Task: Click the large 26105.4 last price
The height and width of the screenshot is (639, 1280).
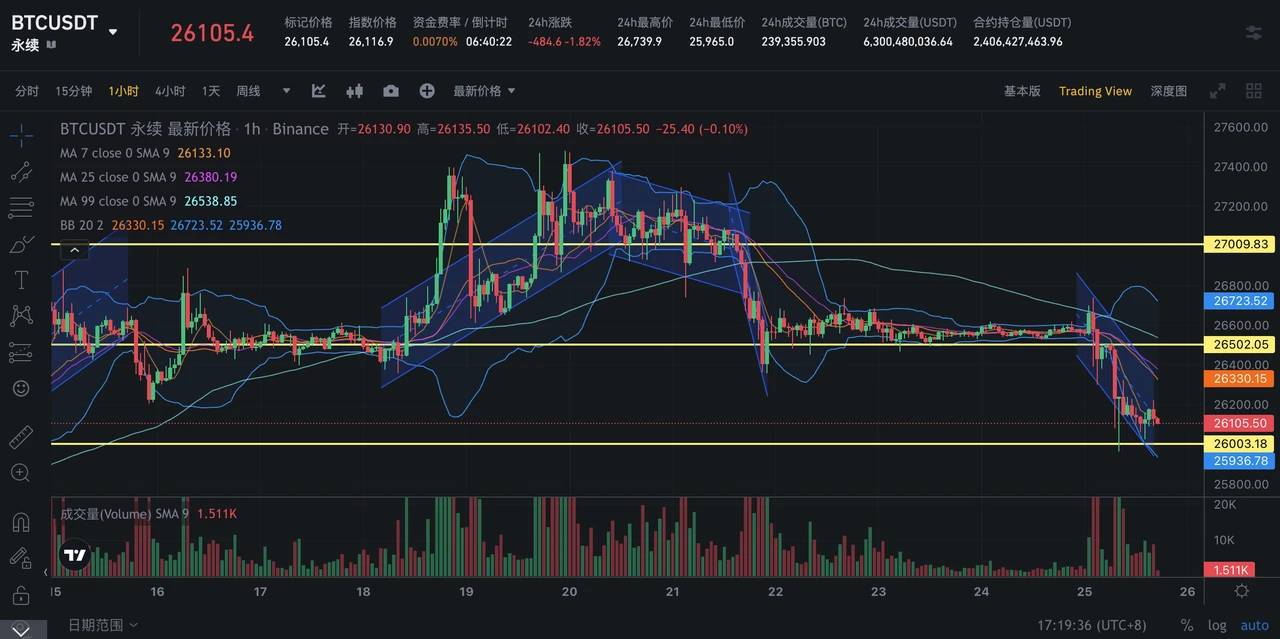Action: click(x=212, y=33)
